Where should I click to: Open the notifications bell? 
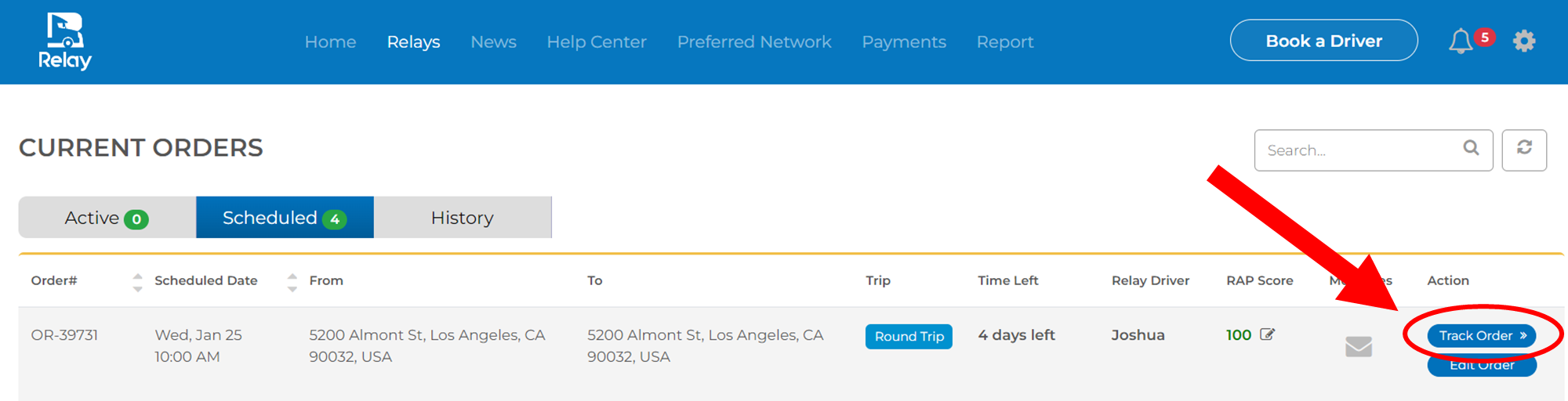pyautogui.click(x=1460, y=42)
